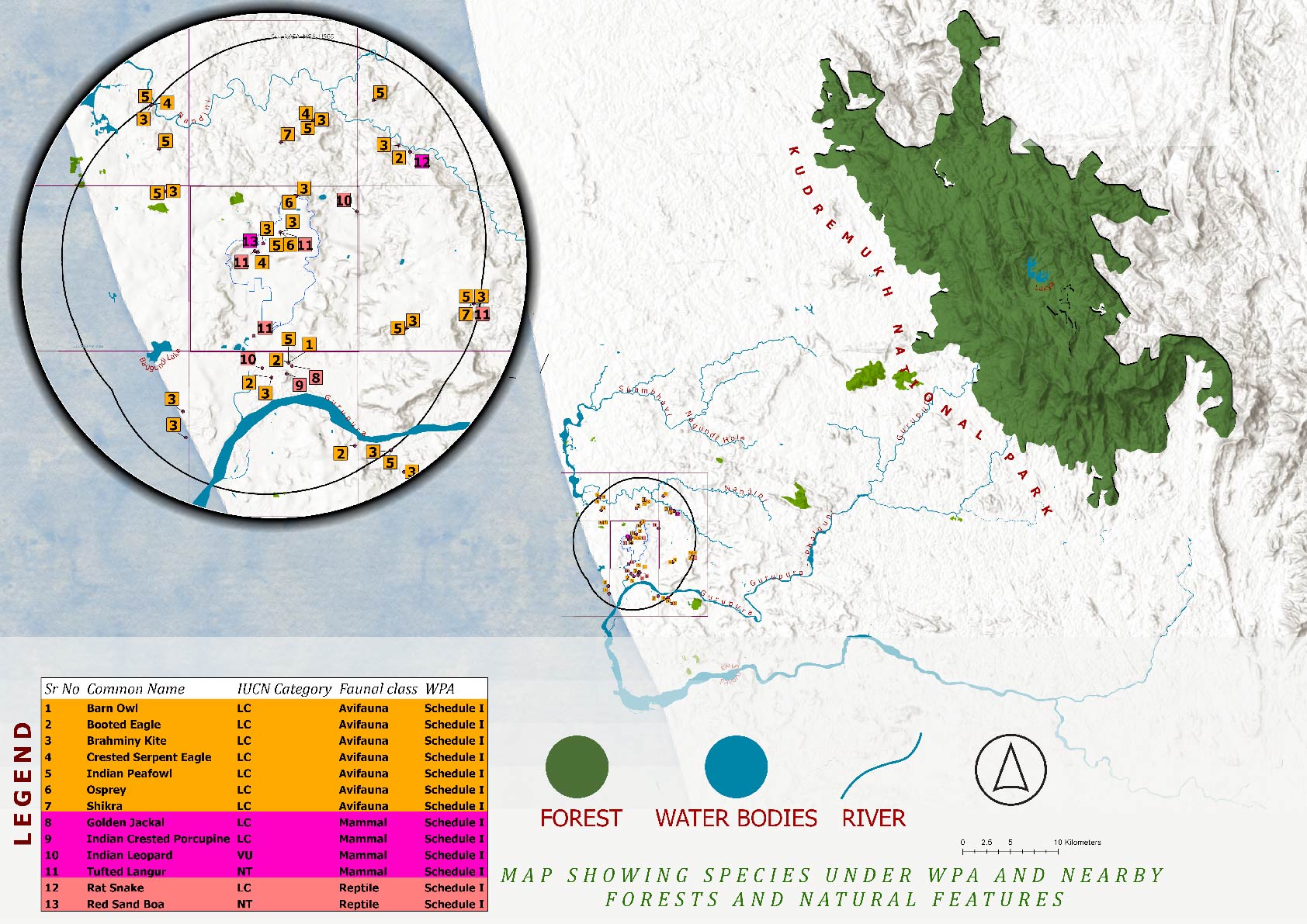Click 'Reptile' in the Rat Snake row
1307x924 pixels.
[x=359, y=888]
